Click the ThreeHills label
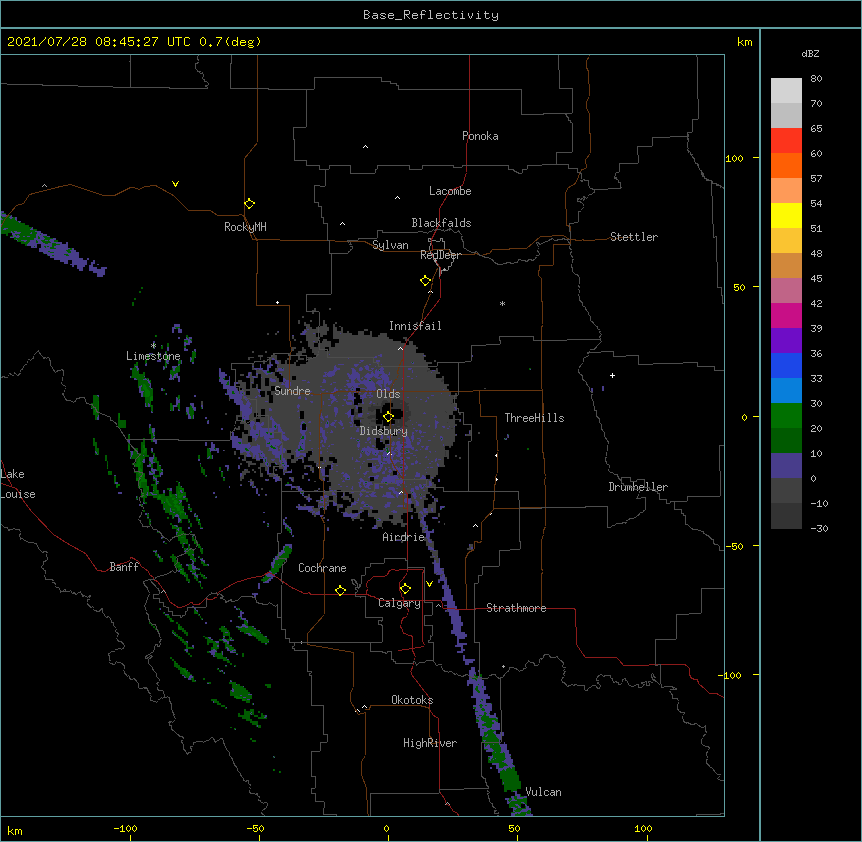The width and height of the screenshot is (862, 842). point(534,418)
